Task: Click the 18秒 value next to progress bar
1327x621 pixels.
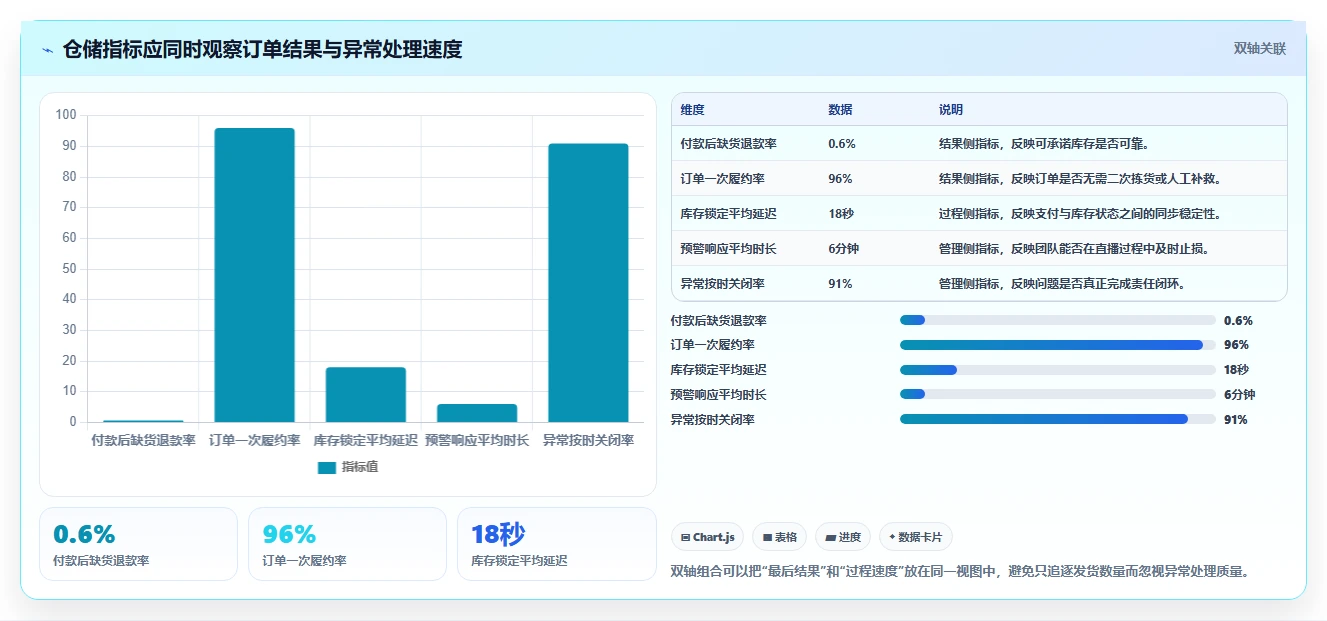Action: pos(1237,370)
